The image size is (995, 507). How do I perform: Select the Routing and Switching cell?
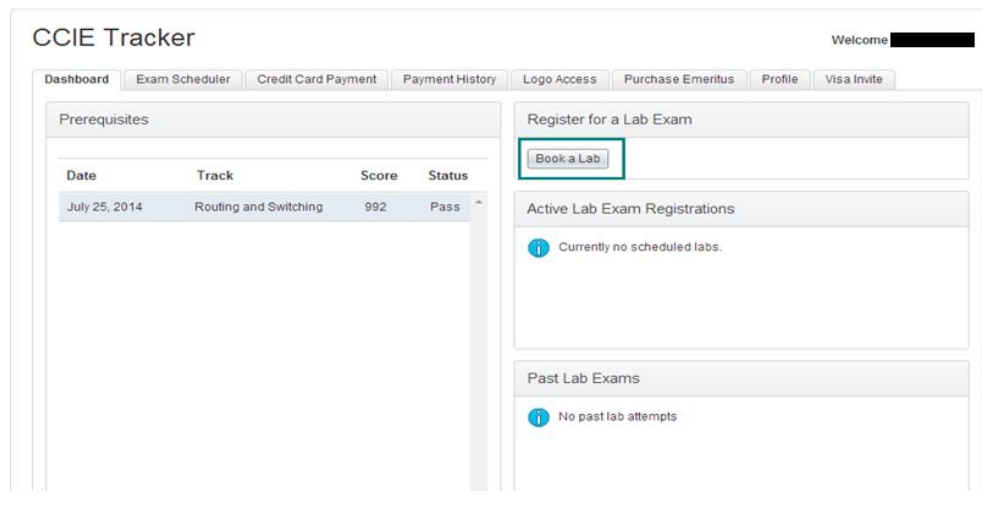(x=258, y=207)
